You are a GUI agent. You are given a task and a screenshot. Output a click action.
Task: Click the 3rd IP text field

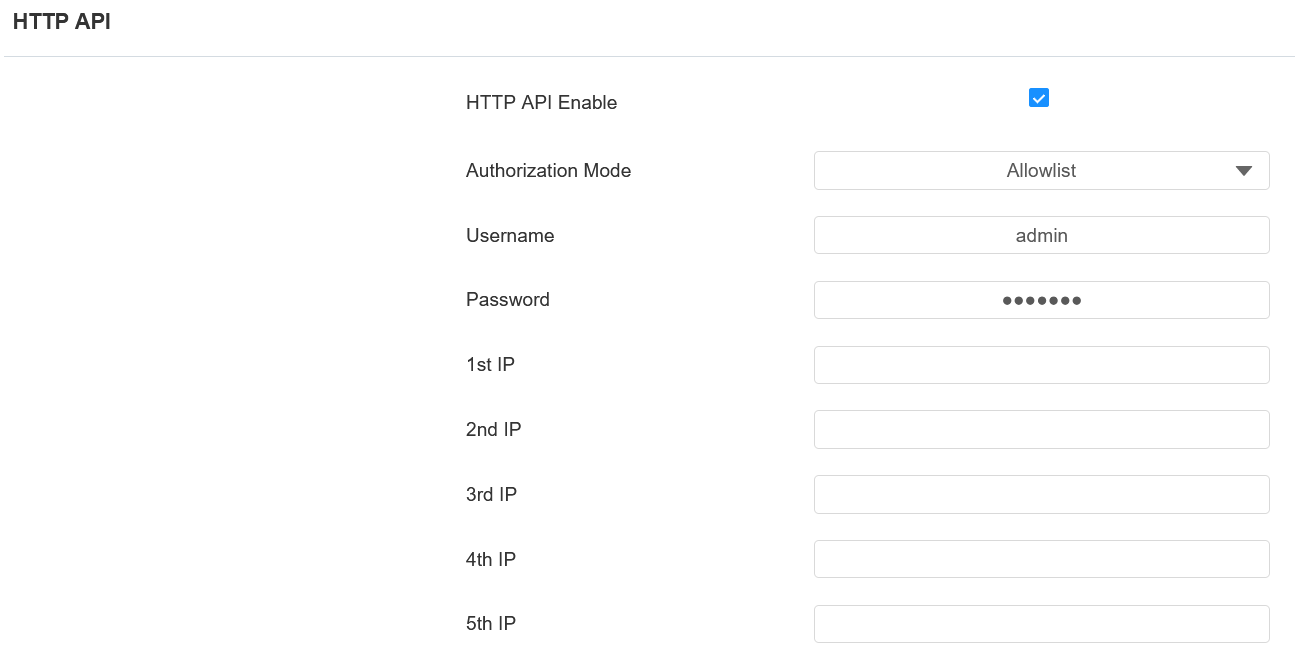coord(1041,495)
